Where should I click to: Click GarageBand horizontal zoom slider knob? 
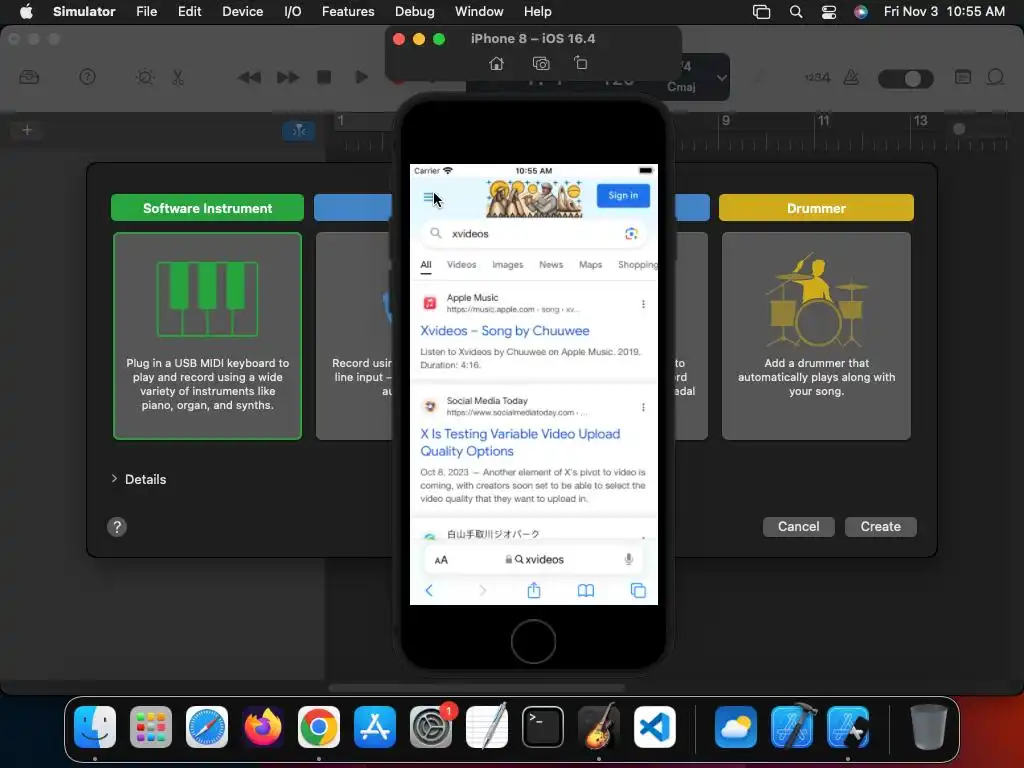pos(959,129)
